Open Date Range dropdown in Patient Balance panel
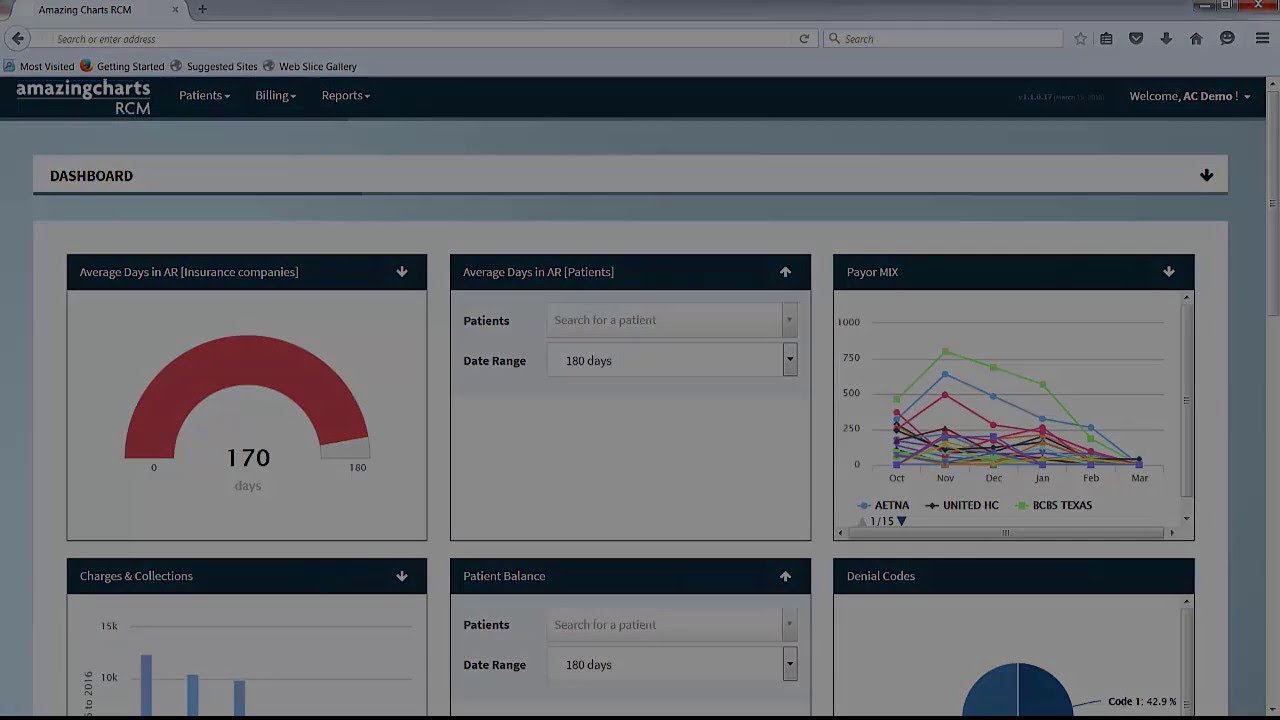1280x720 pixels. 672,664
